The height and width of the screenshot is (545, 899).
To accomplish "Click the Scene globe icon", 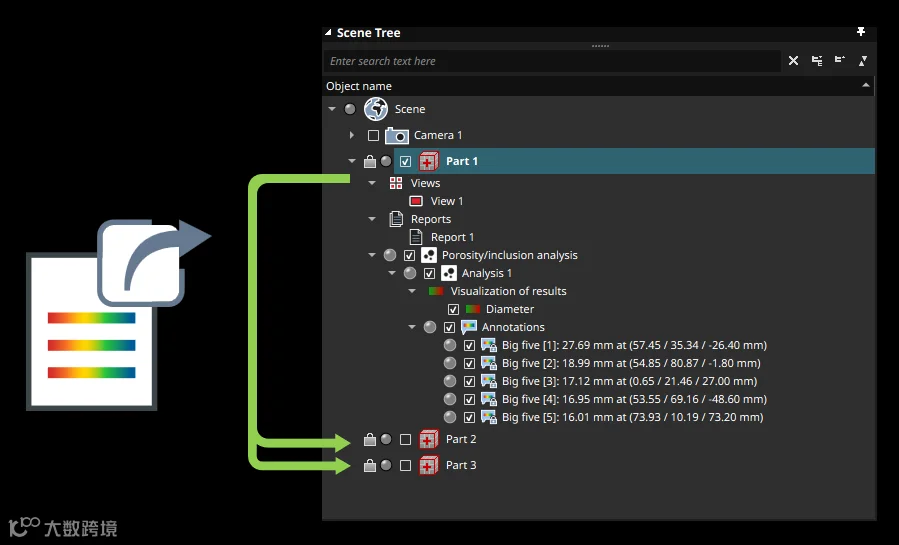I will pyautogui.click(x=376, y=109).
